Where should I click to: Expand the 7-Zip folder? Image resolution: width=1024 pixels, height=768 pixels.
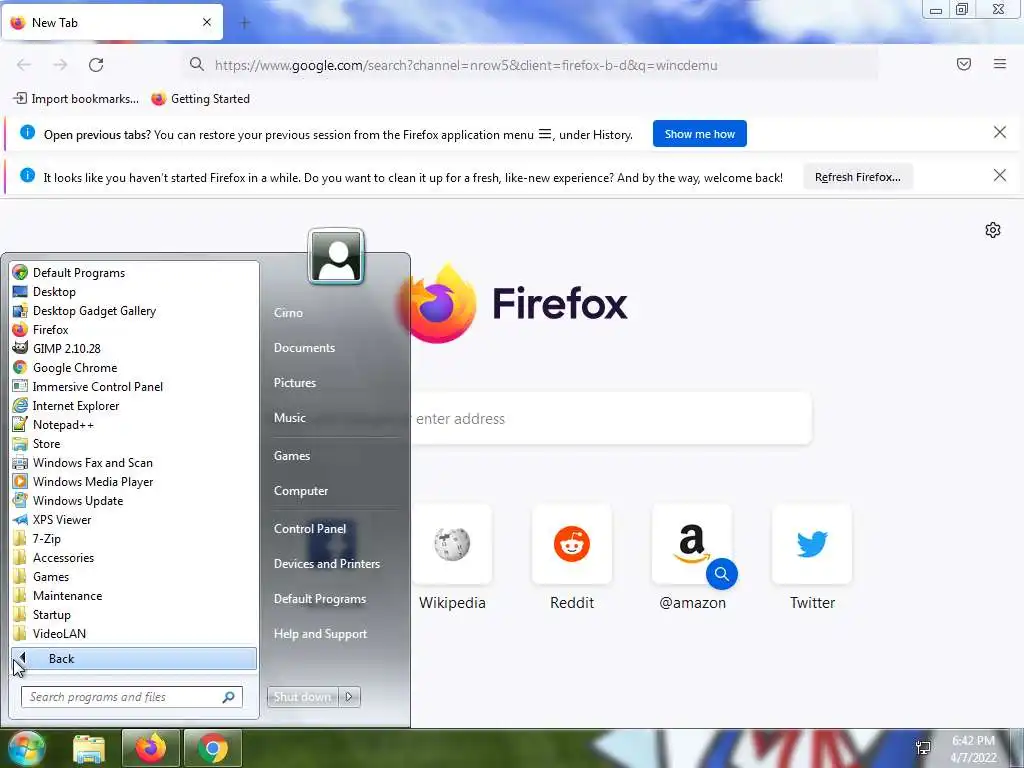[134, 537]
